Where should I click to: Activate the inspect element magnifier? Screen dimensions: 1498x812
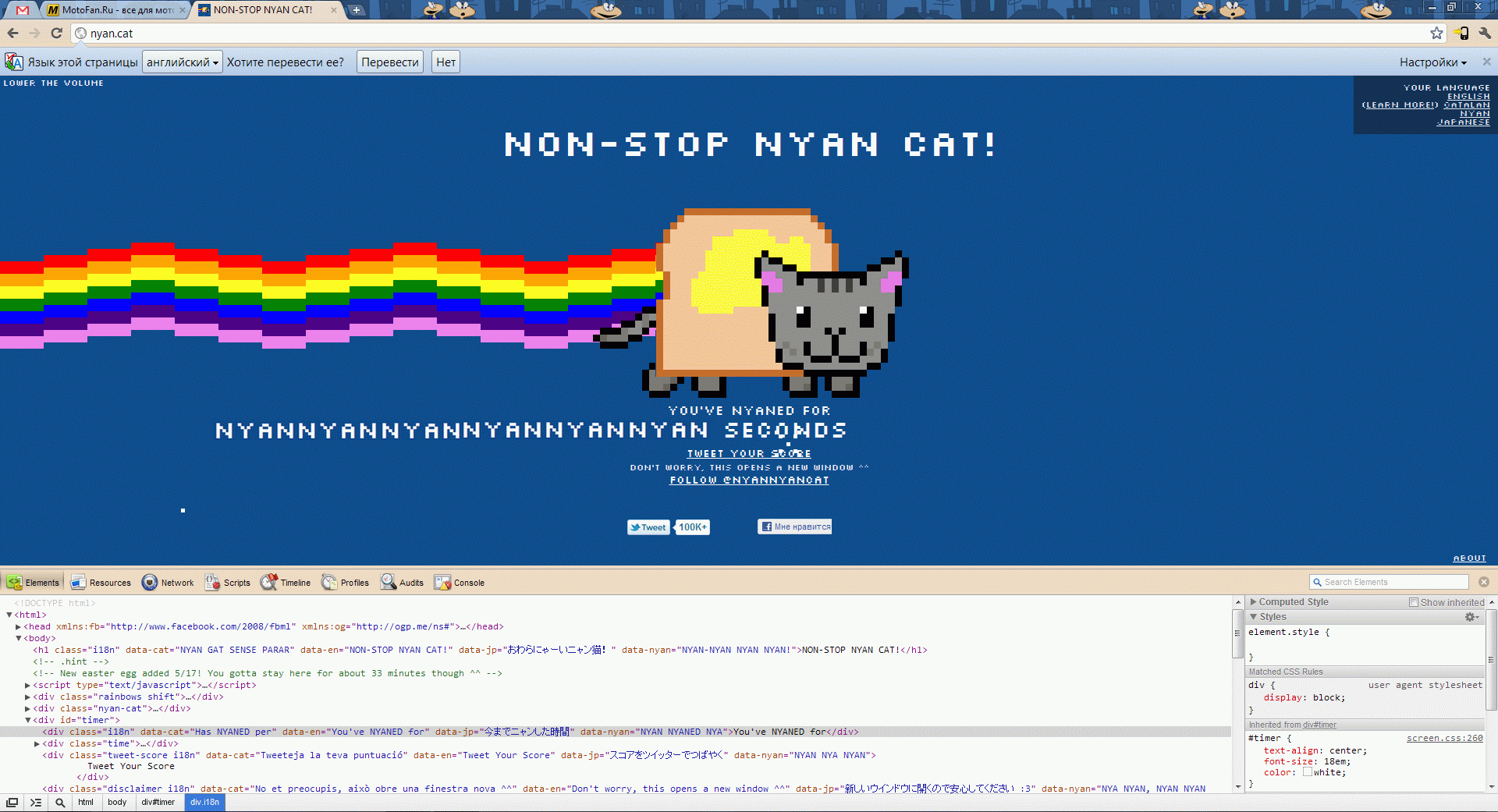pos(59,802)
